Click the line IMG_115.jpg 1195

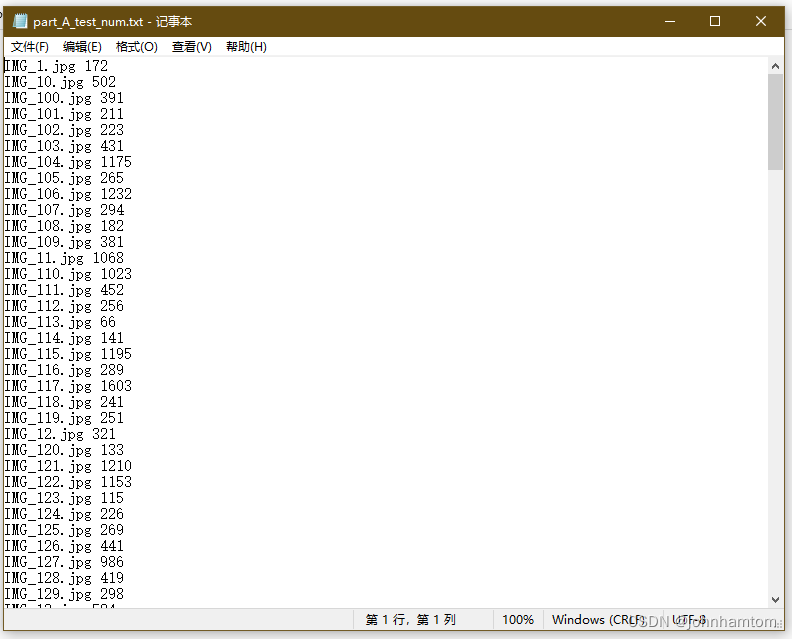point(68,354)
